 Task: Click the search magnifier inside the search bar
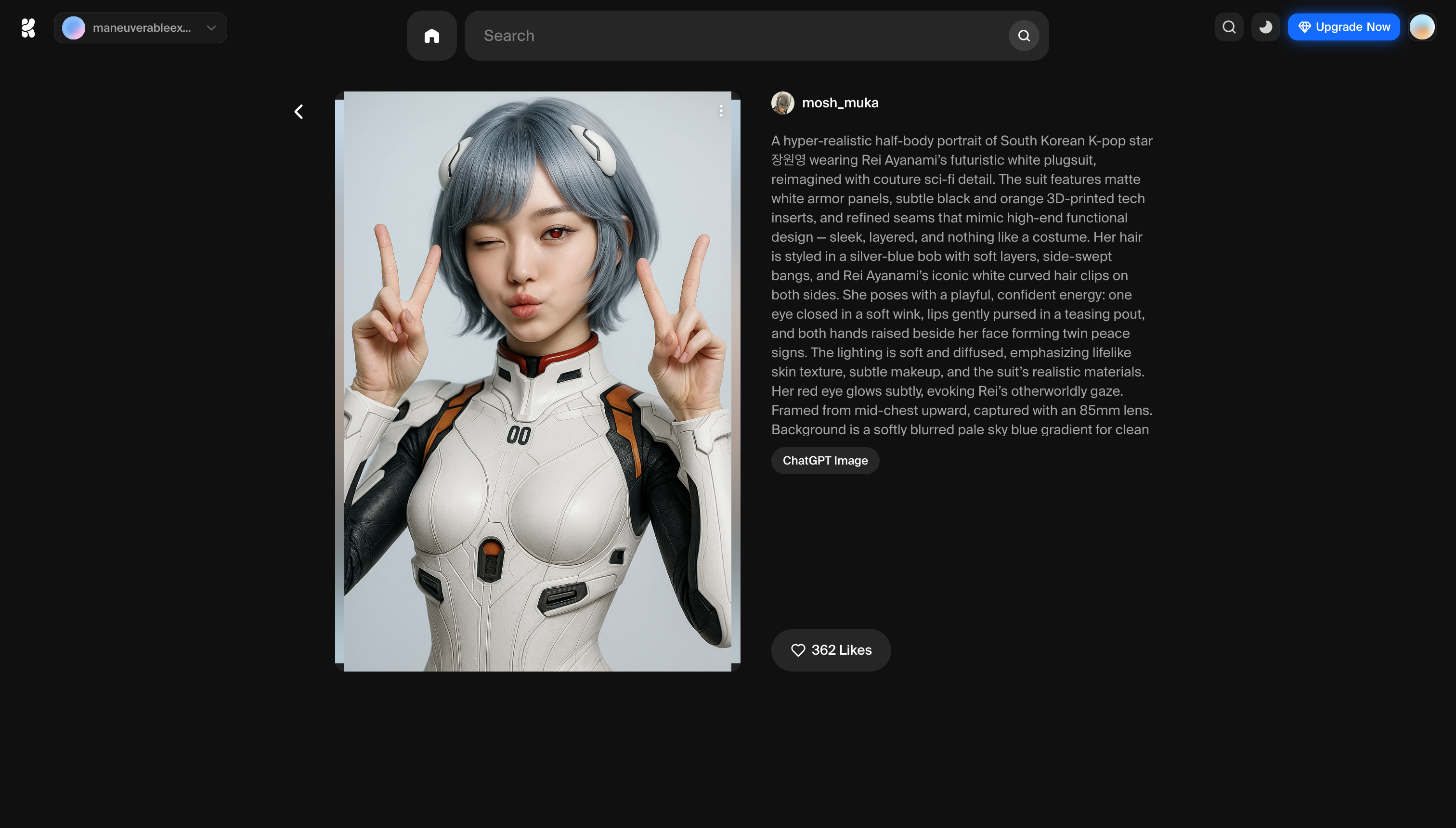tap(1024, 36)
